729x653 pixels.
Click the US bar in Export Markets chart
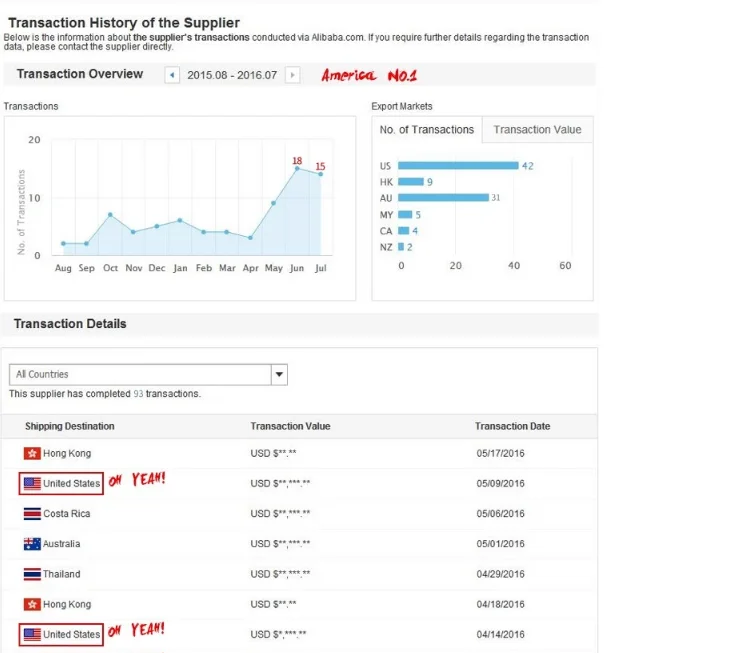pos(458,166)
